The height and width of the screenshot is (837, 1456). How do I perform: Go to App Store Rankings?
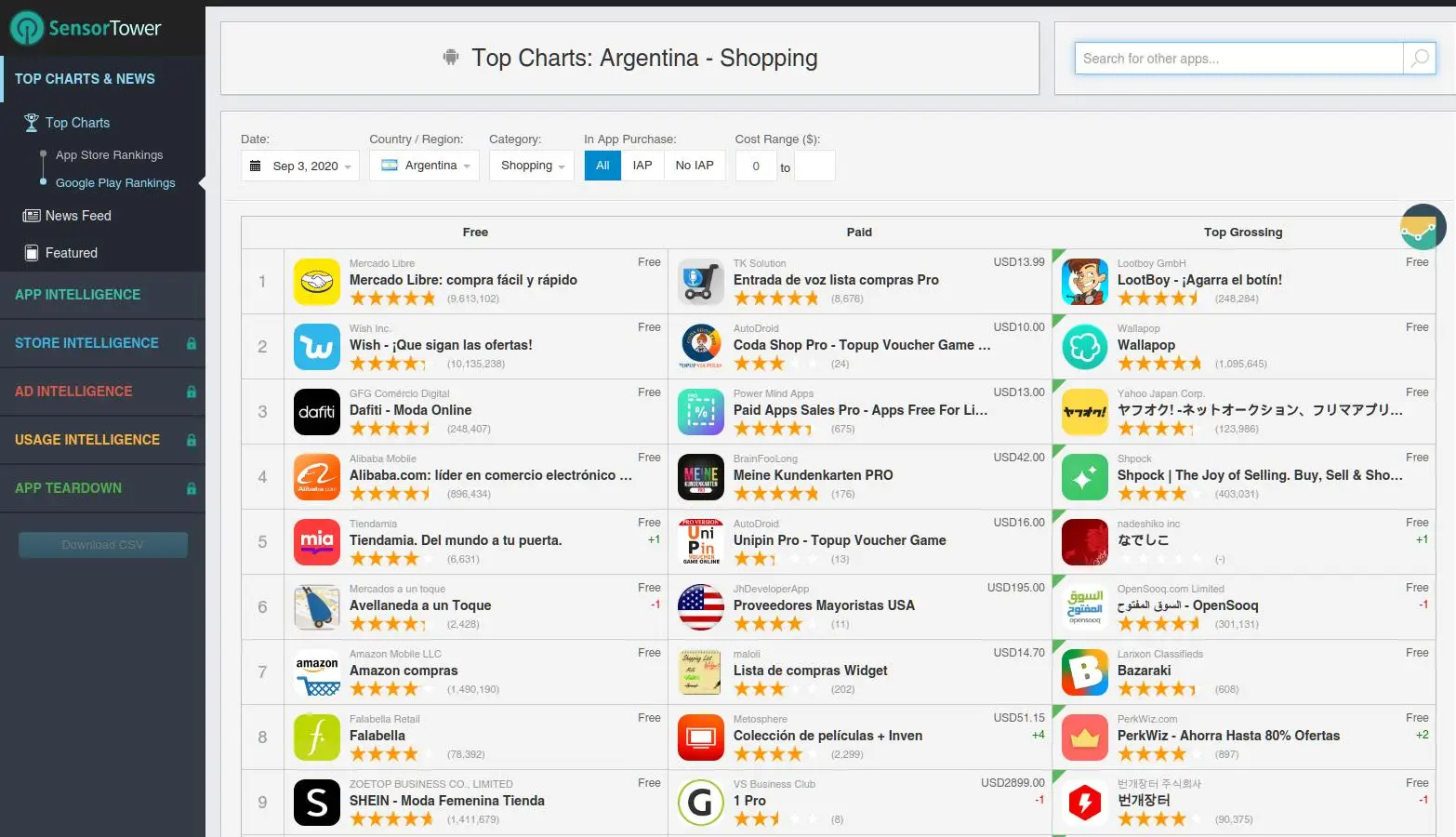click(x=109, y=155)
